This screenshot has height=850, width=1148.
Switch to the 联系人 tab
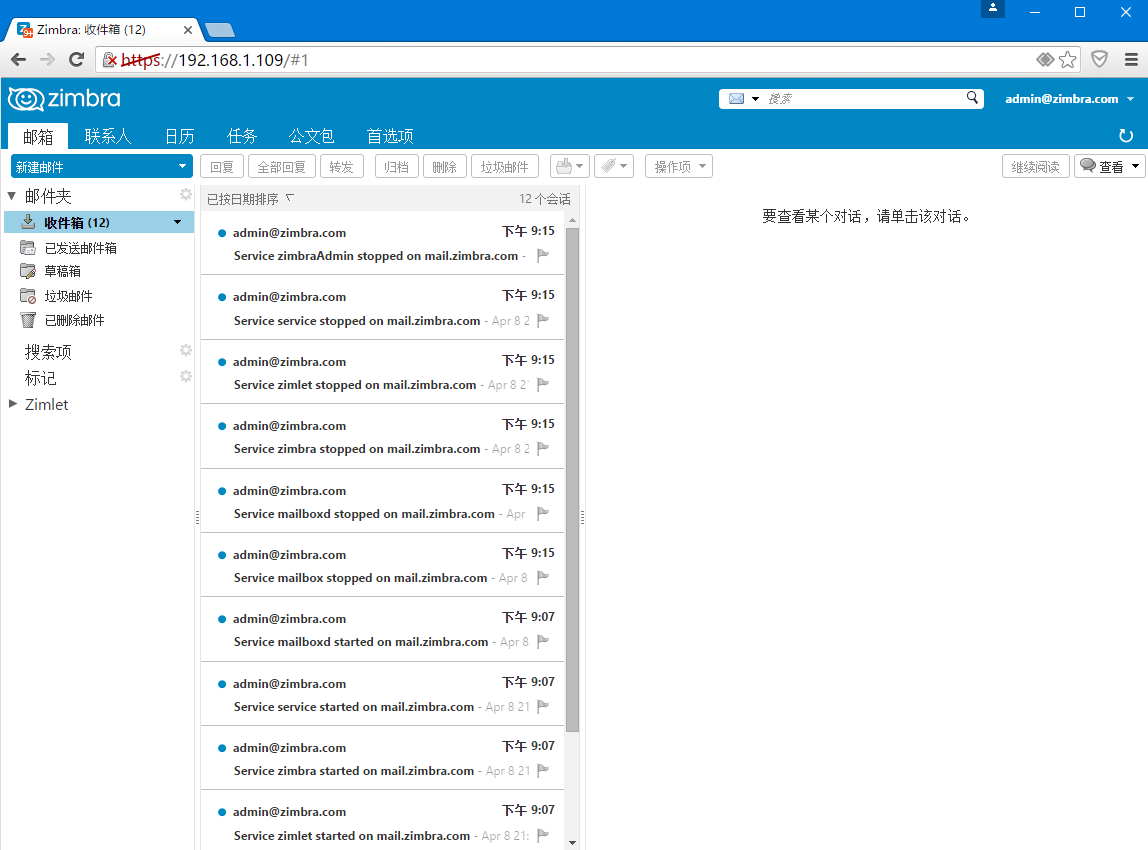(x=108, y=136)
